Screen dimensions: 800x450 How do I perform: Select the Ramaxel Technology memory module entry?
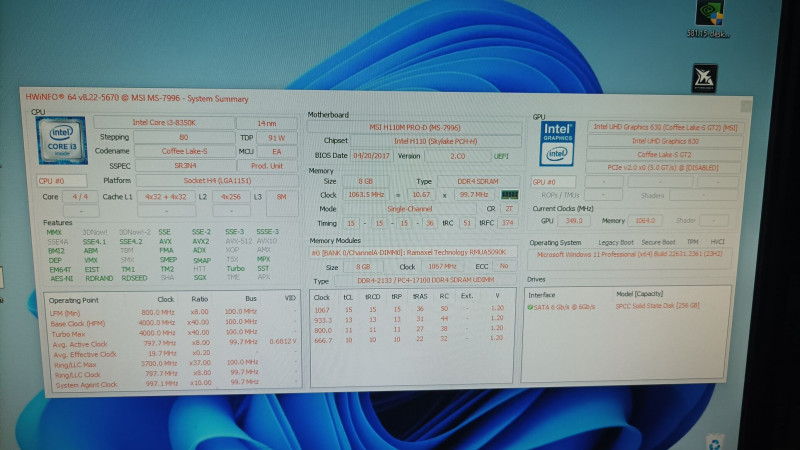412,252
